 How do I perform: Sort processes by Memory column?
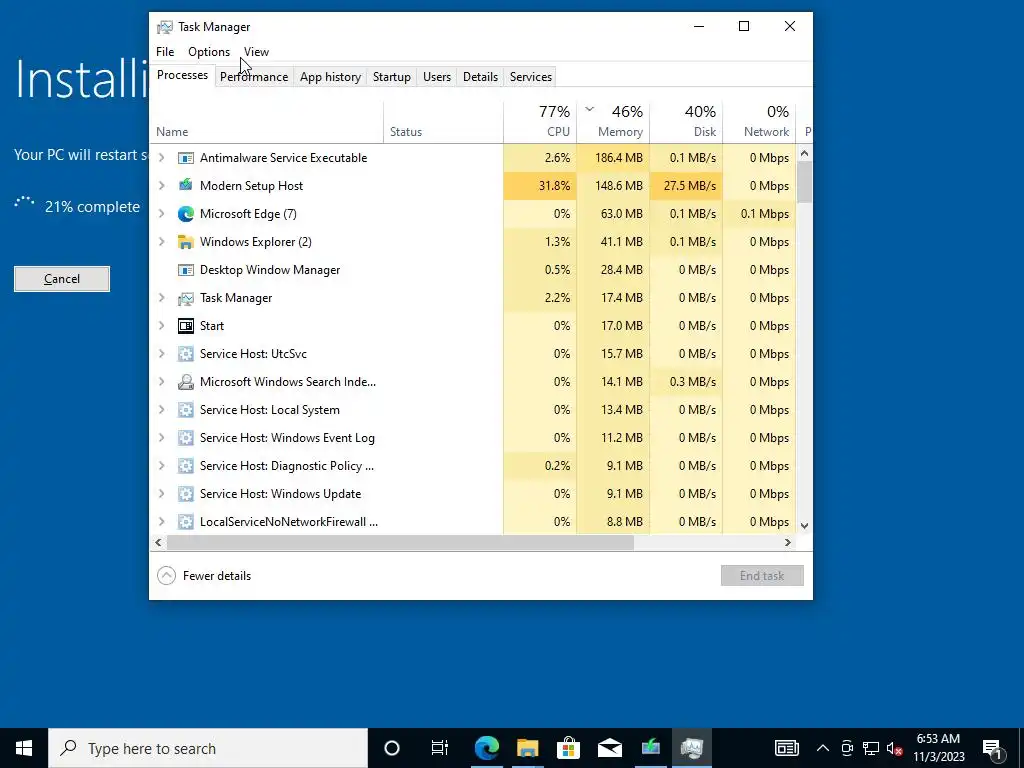(613, 121)
